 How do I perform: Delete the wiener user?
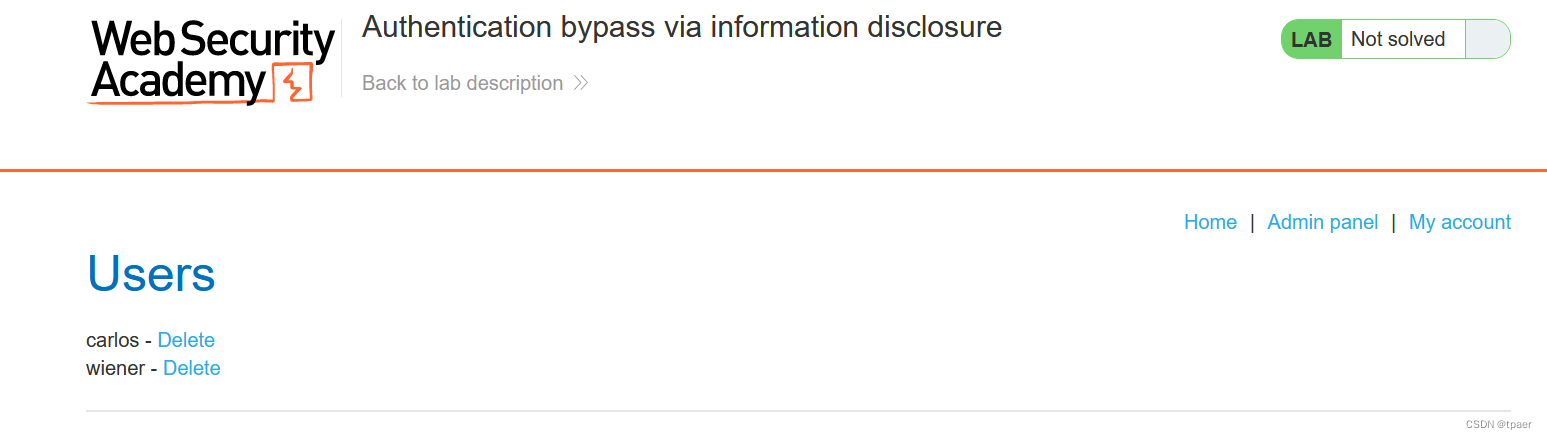coord(191,368)
